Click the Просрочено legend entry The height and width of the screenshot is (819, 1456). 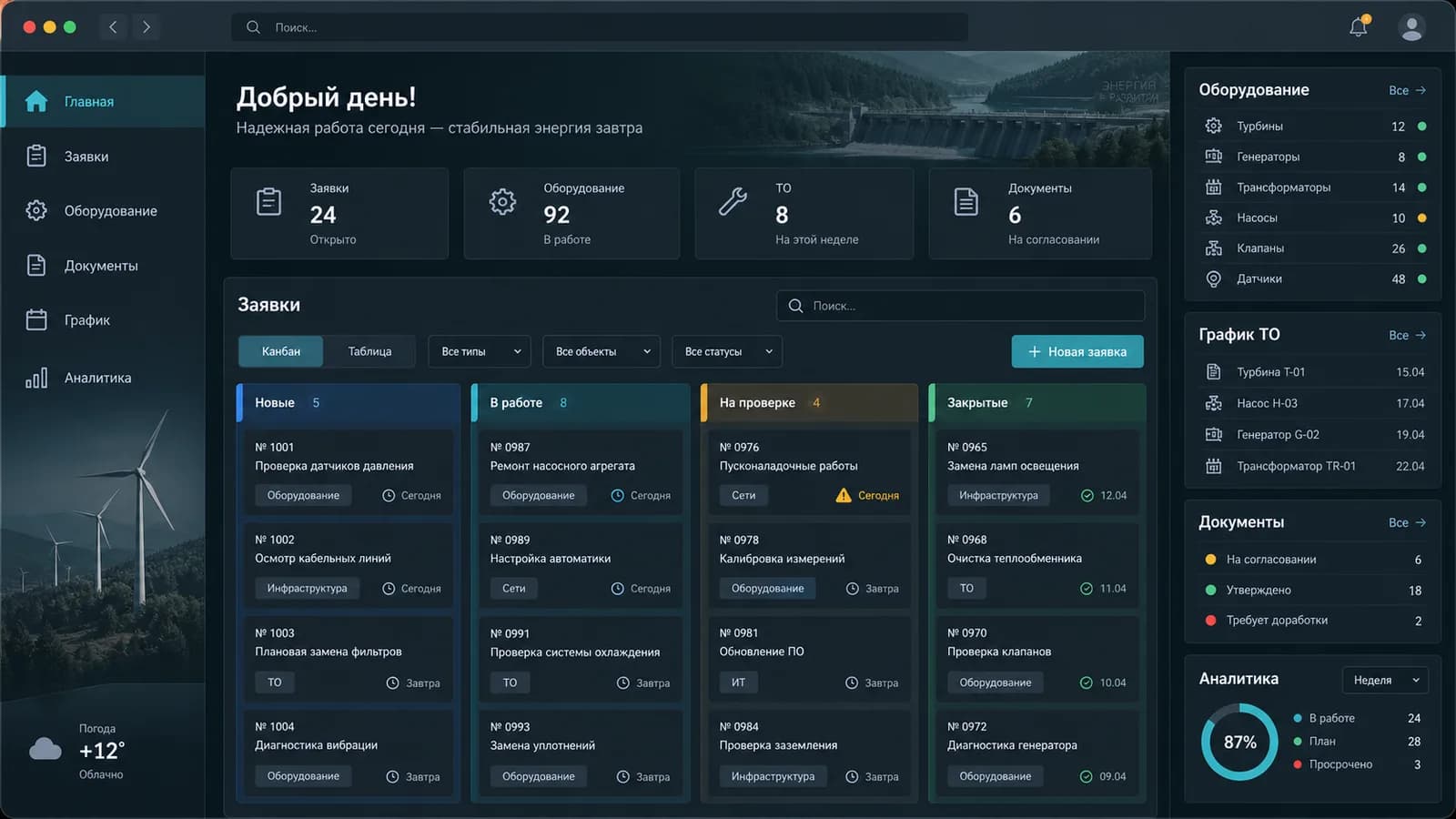tap(1357, 764)
